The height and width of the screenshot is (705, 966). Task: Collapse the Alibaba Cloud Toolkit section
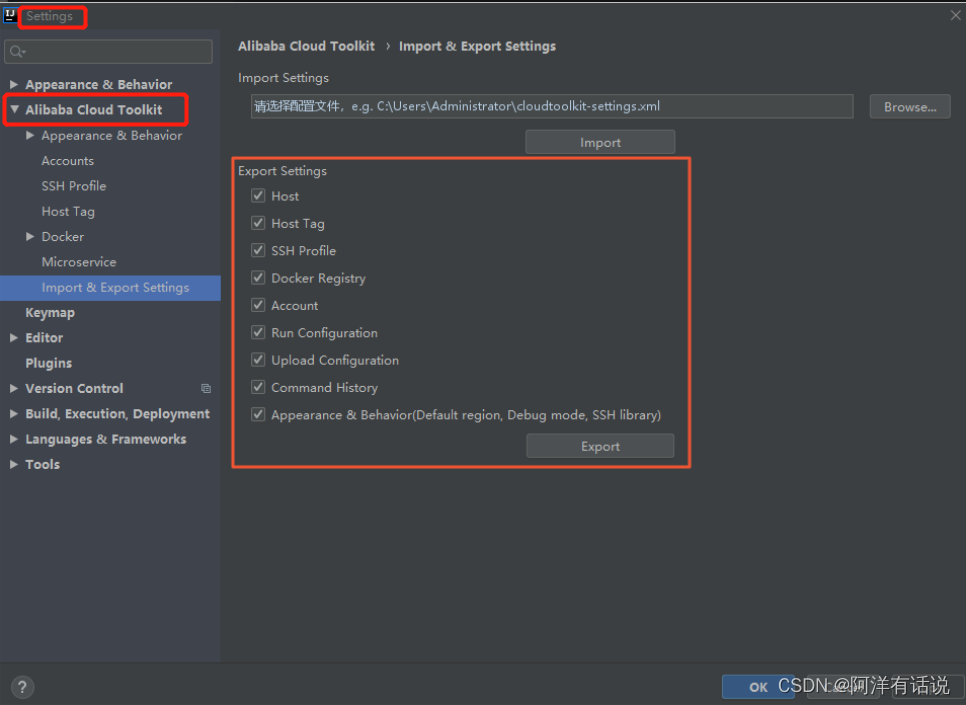pyautogui.click(x=13, y=109)
